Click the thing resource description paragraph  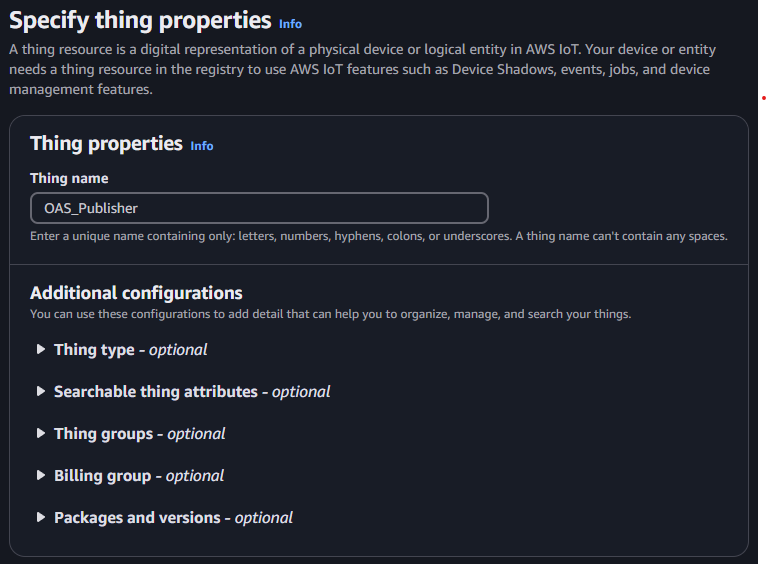pos(362,69)
